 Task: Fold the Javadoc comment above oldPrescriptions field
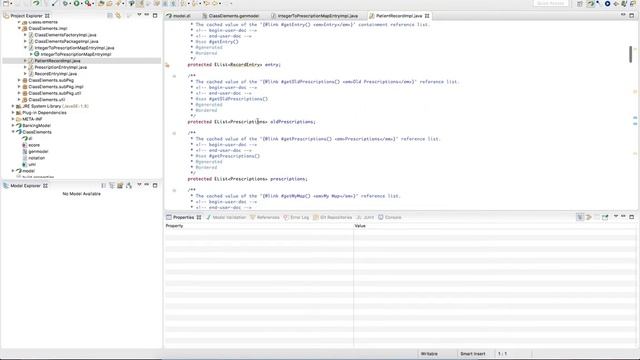click(x=174, y=76)
